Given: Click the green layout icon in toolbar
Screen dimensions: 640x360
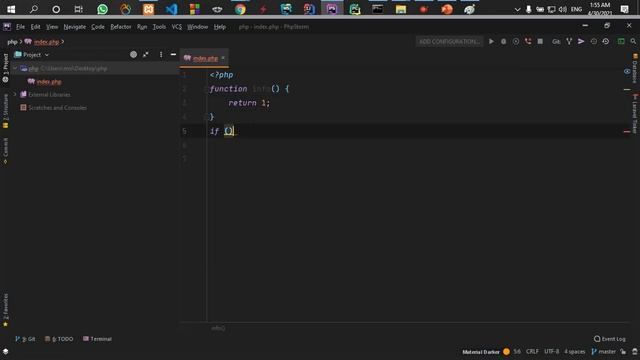Looking at the screenshot, I should pos(621,42).
